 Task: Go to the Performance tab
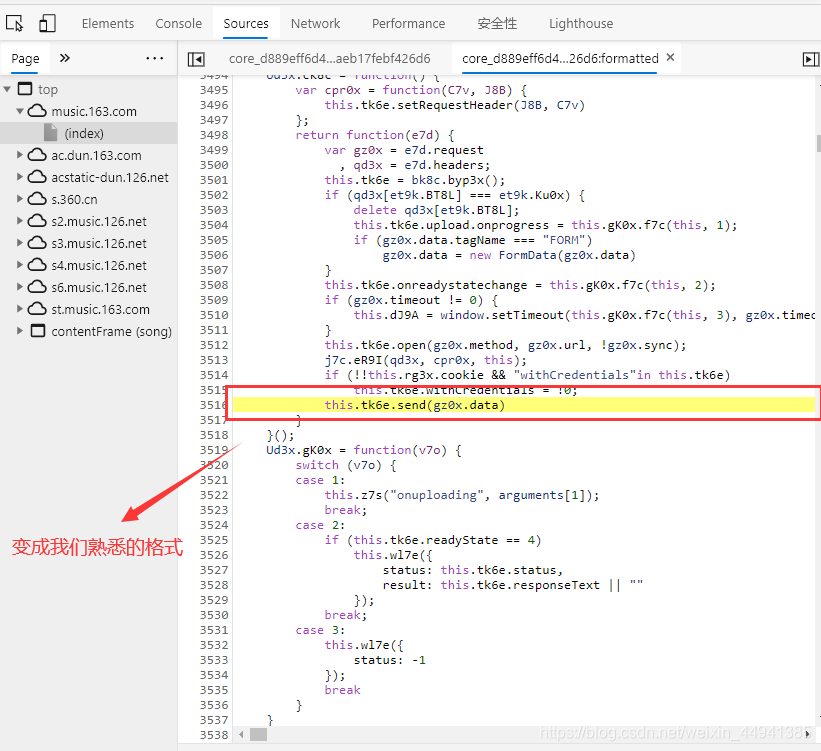pyautogui.click(x=408, y=24)
